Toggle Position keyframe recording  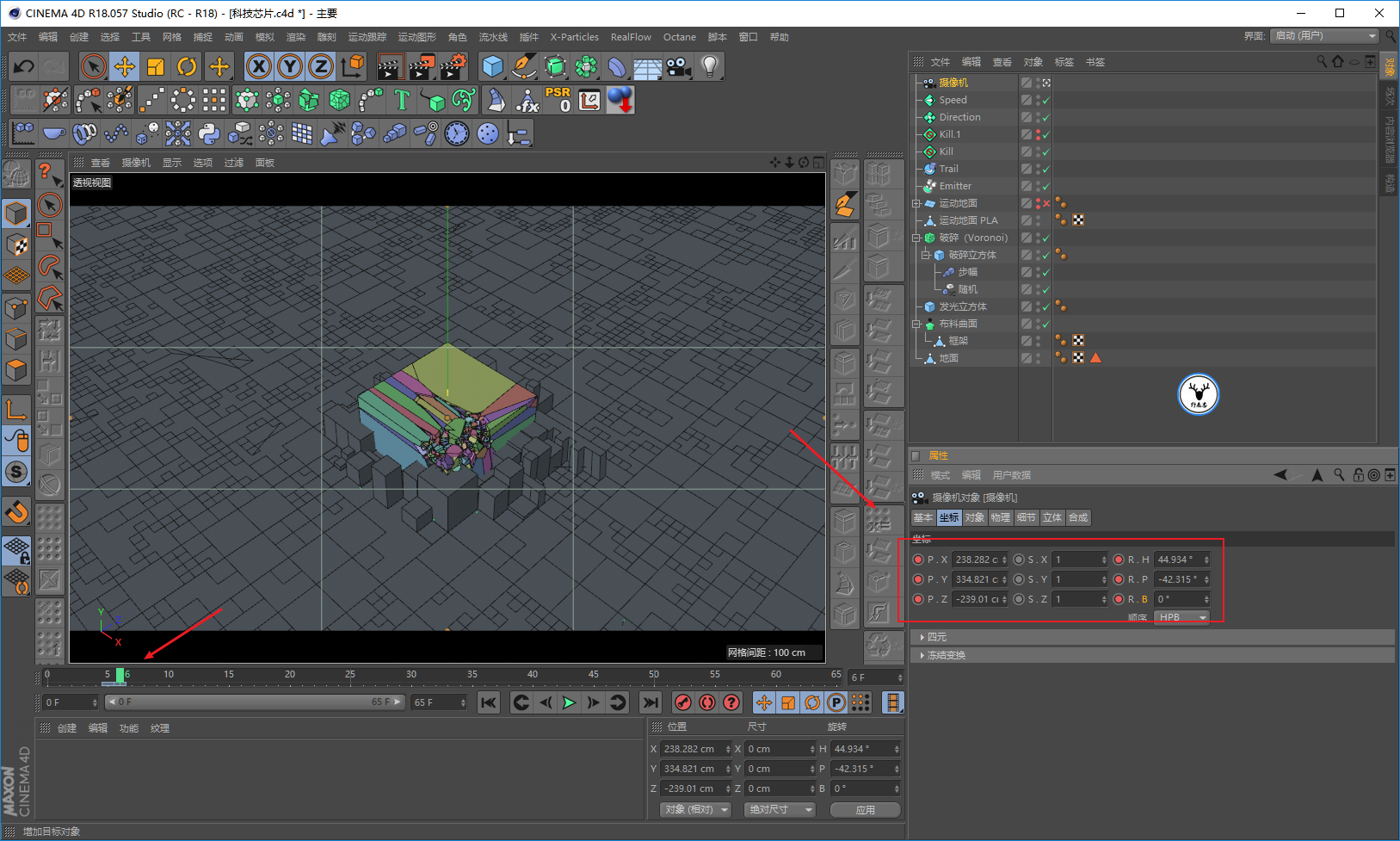pyautogui.click(x=764, y=702)
